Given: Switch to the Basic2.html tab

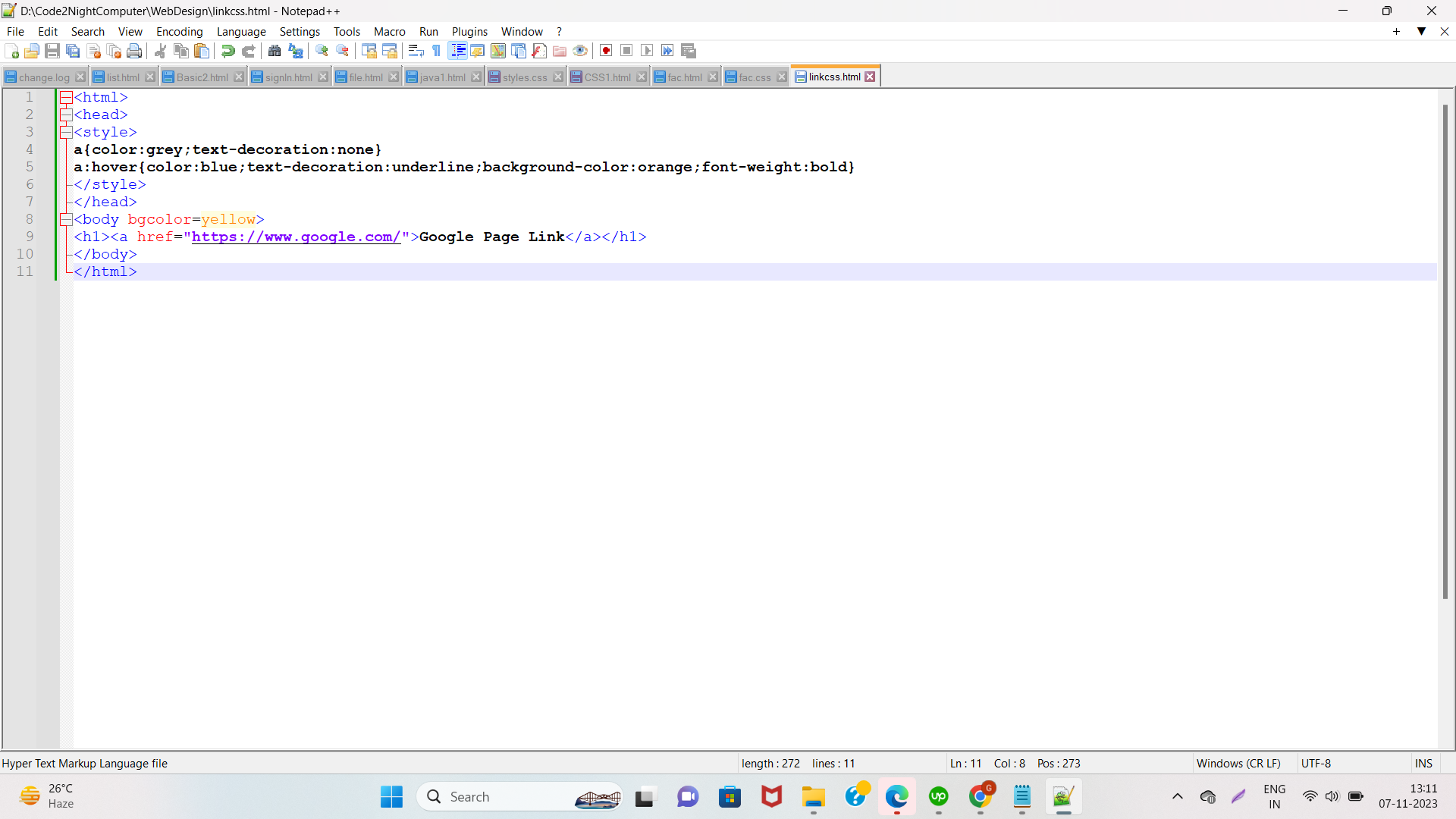Looking at the screenshot, I should [202, 77].
